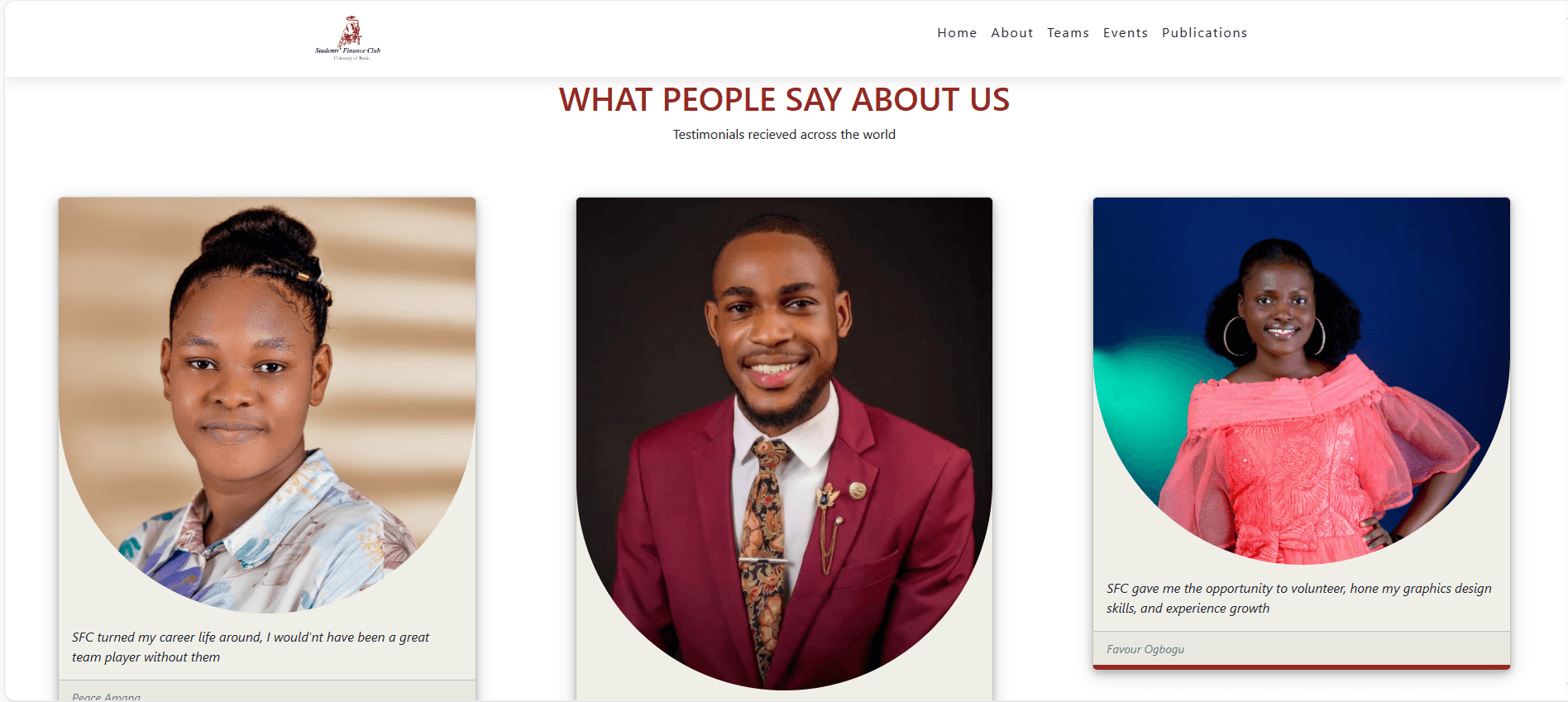1568x702 pixels.
Task: Click the photo of the man in maroon suit
Action: pos(784,443)
